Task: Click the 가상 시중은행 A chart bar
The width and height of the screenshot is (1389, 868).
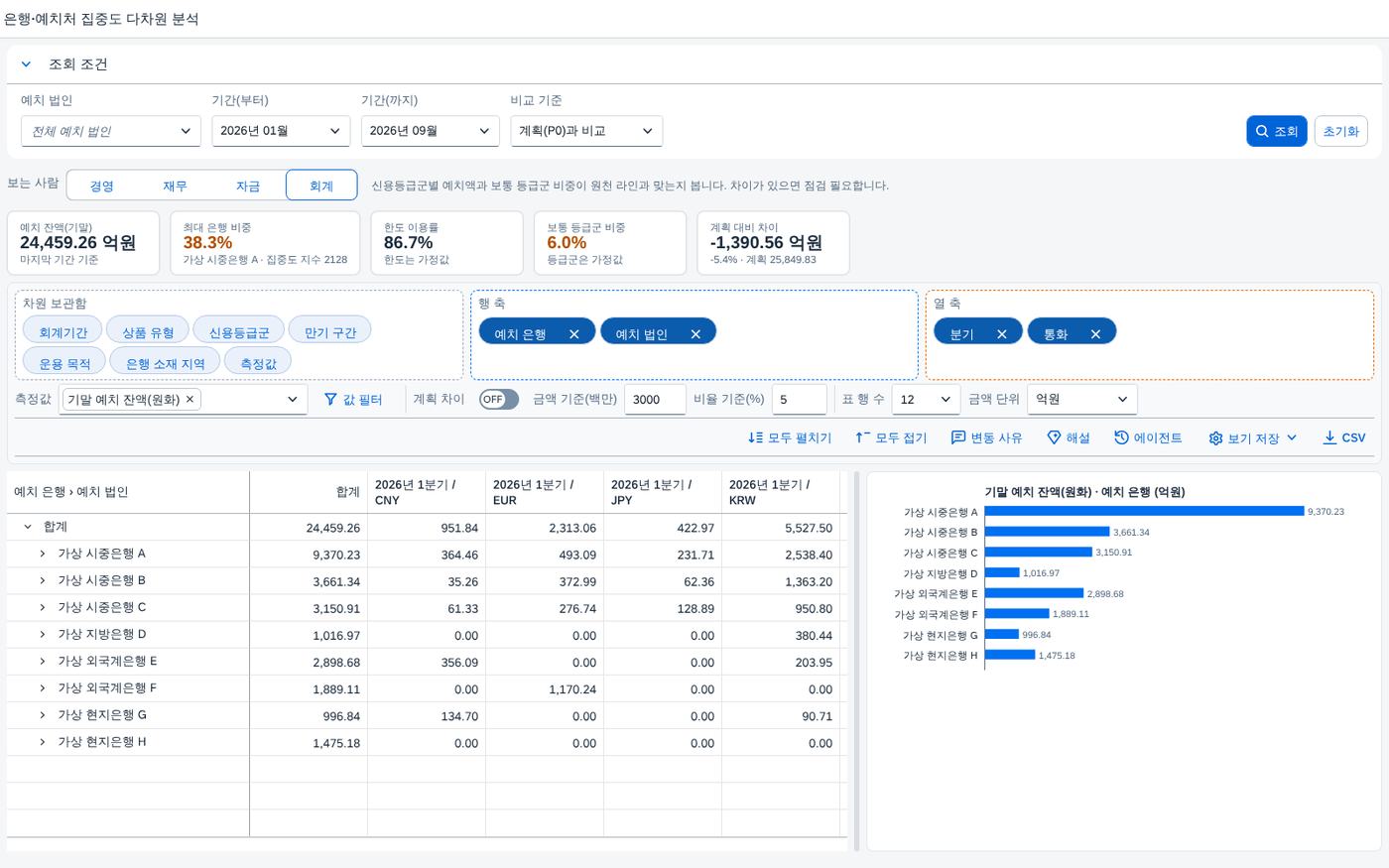Action: [1144, 512]
